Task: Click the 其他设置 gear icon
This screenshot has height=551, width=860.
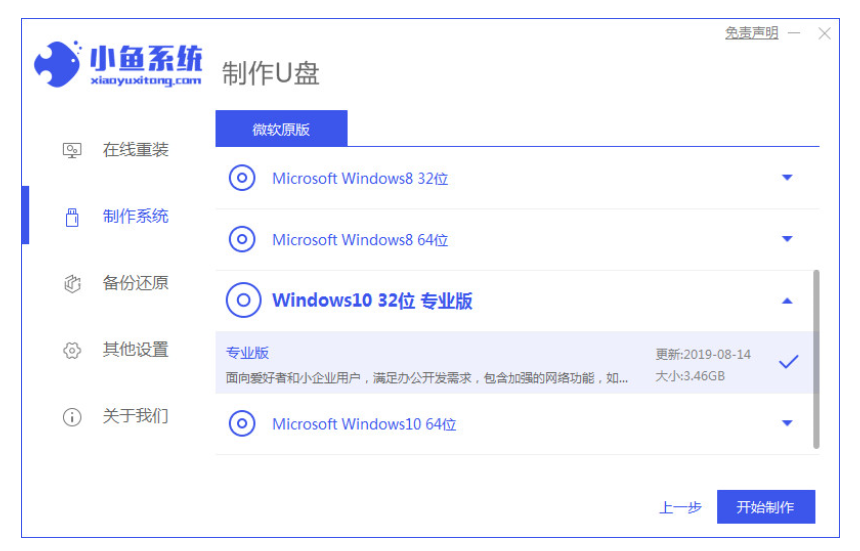Action: (72, 350)
